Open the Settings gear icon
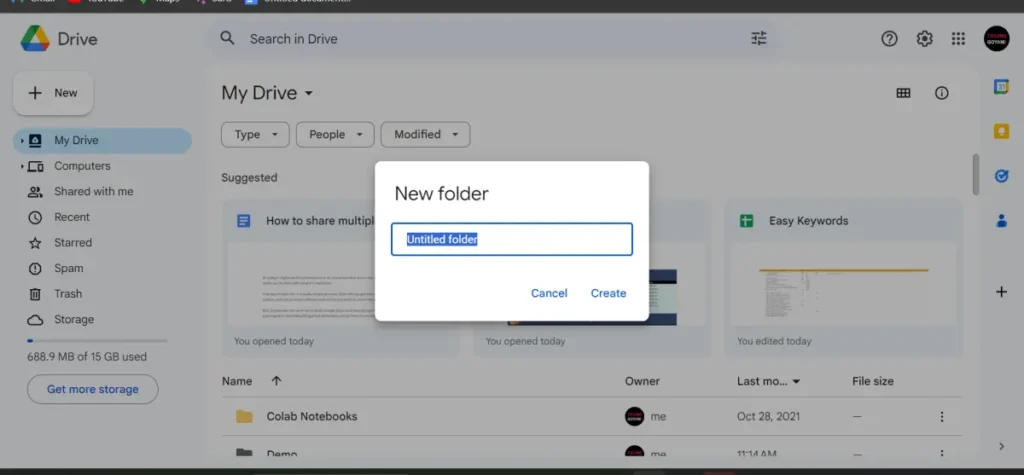This screenshot has height=475, width=1024. [925, 39]
